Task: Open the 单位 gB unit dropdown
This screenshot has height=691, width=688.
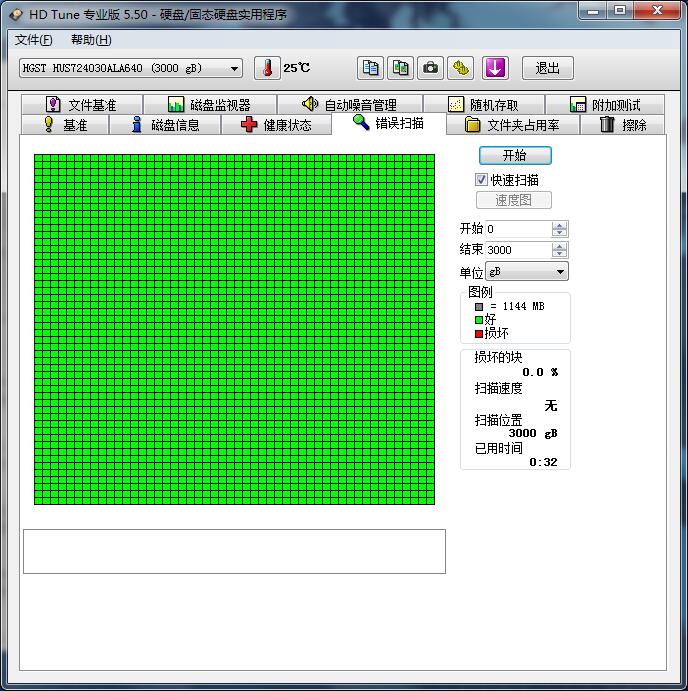Action: [x=527, y=271]
